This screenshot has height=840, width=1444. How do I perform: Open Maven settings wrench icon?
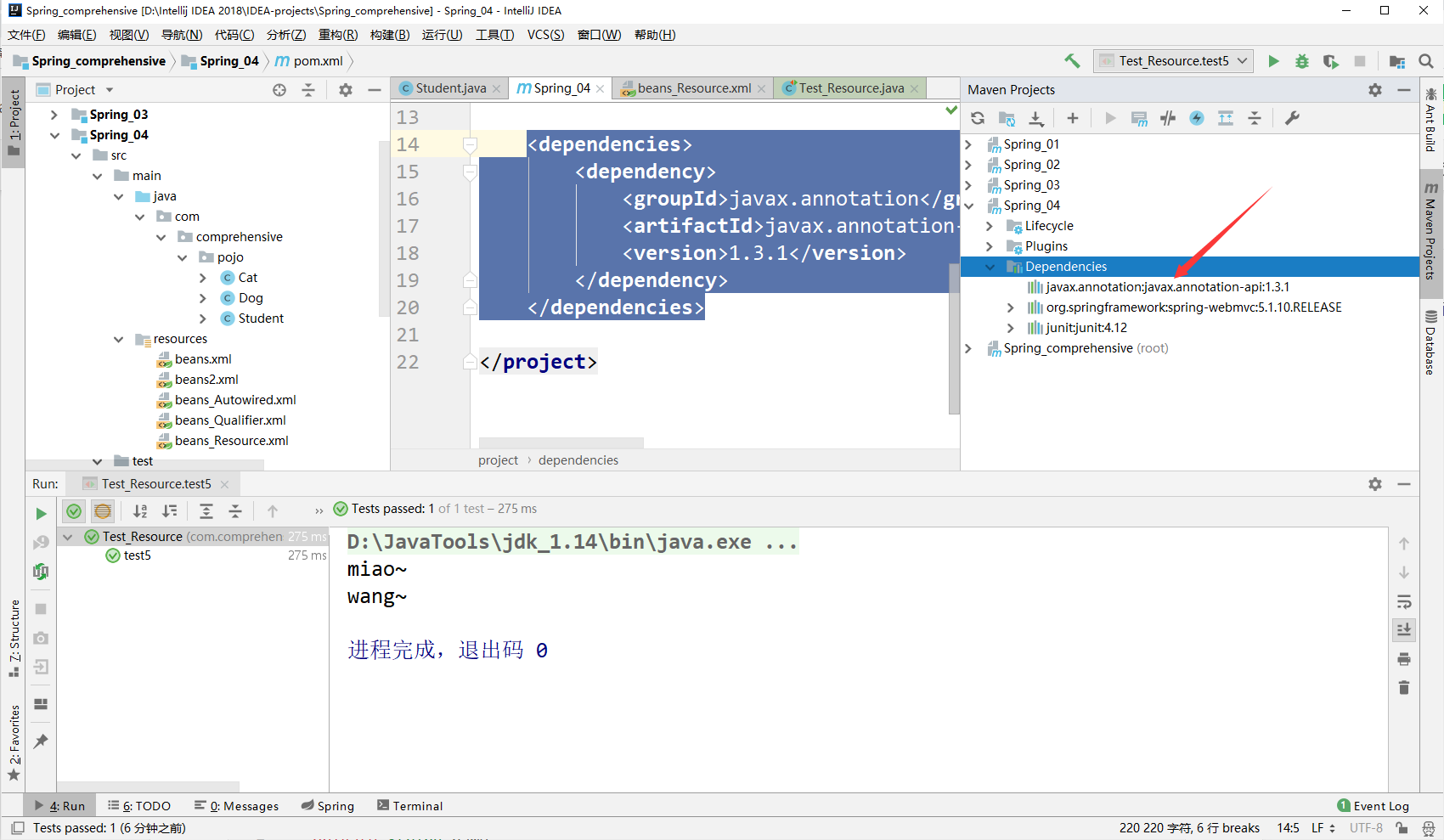[x=1292, y=118]
